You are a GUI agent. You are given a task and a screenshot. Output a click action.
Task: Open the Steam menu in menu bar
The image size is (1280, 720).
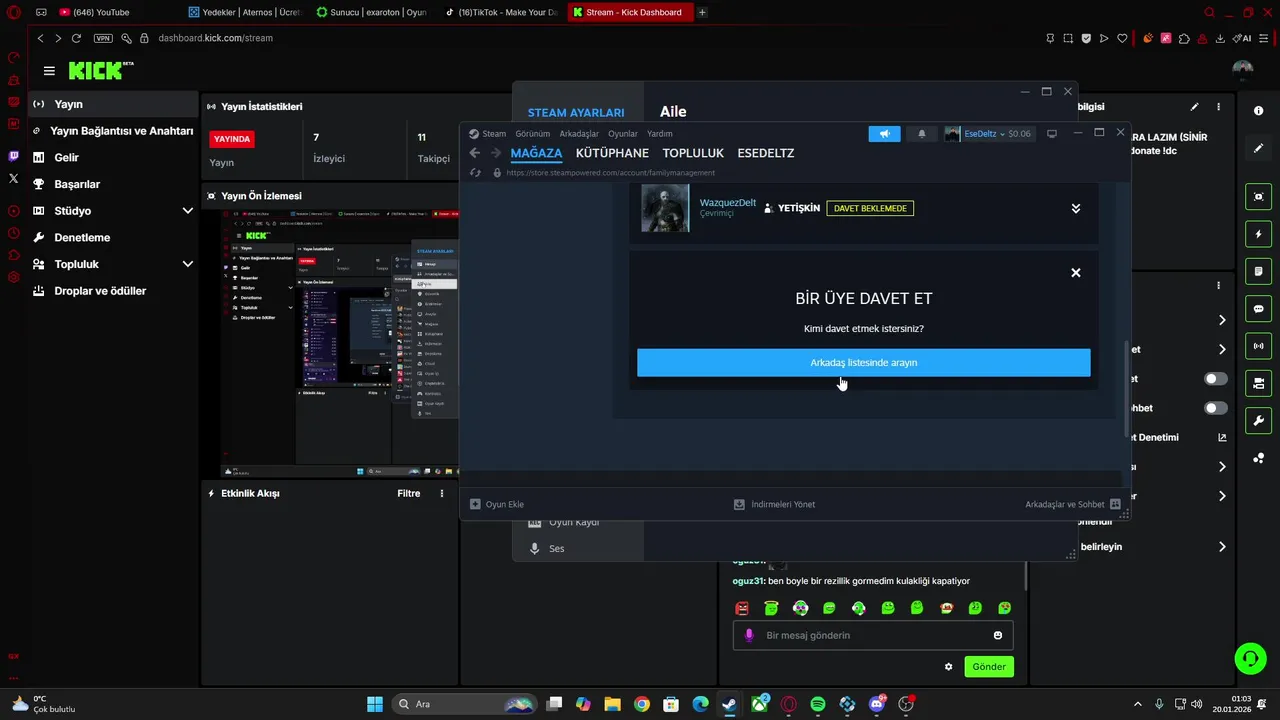(x=494, y=133)
